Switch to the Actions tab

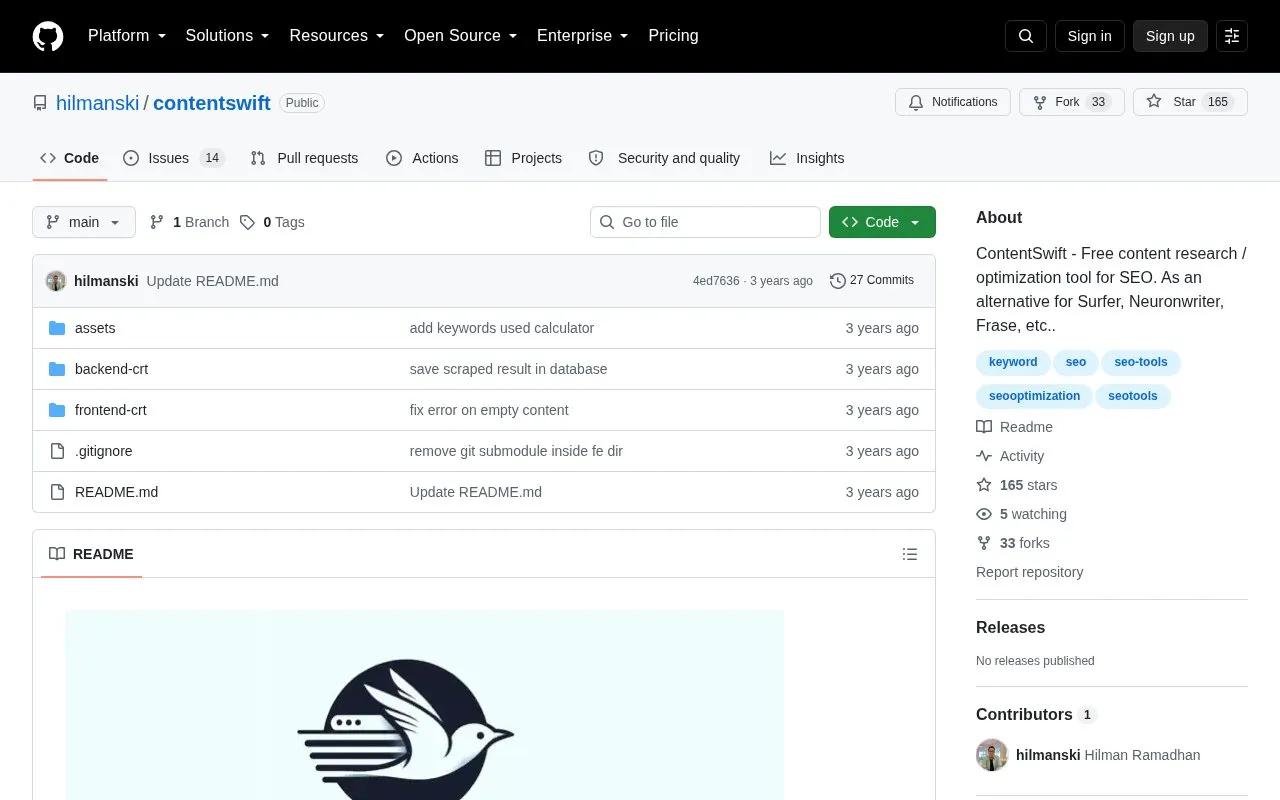coord(422,158)
